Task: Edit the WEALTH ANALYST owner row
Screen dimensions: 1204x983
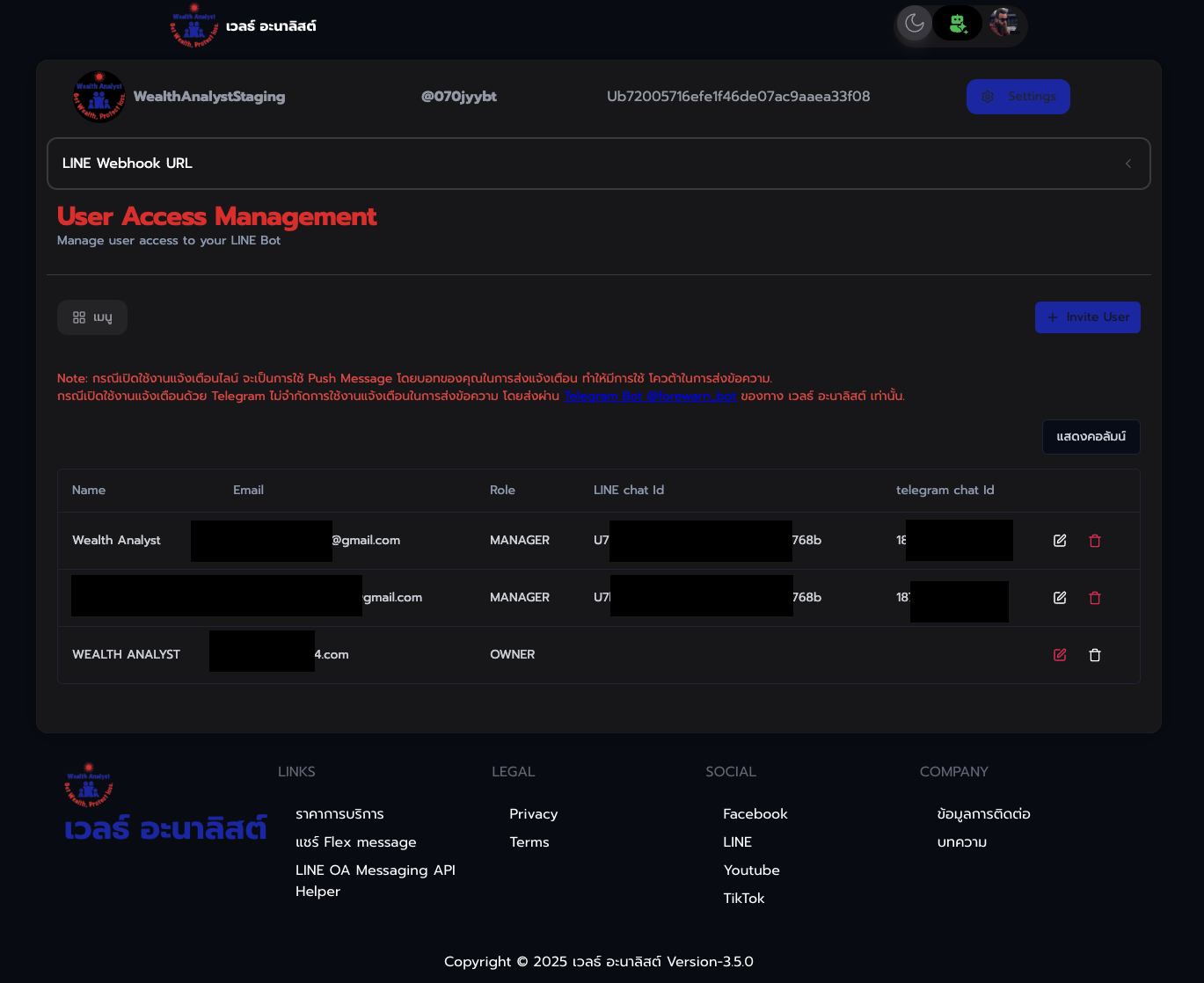Action: tap(1060, 655)
